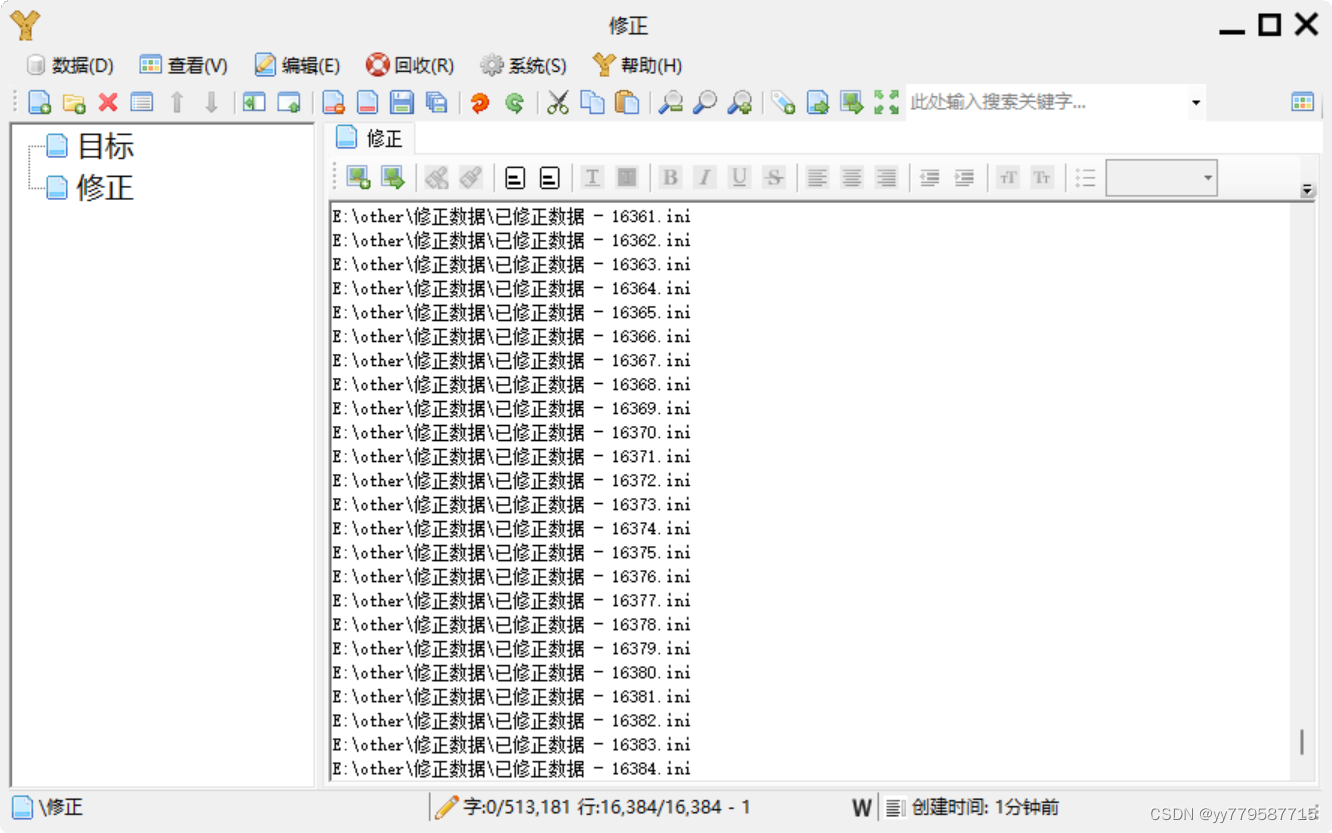Click the save all multiple disks icon
Viewport: 1332px width, 833px height.
coord(436,102)
